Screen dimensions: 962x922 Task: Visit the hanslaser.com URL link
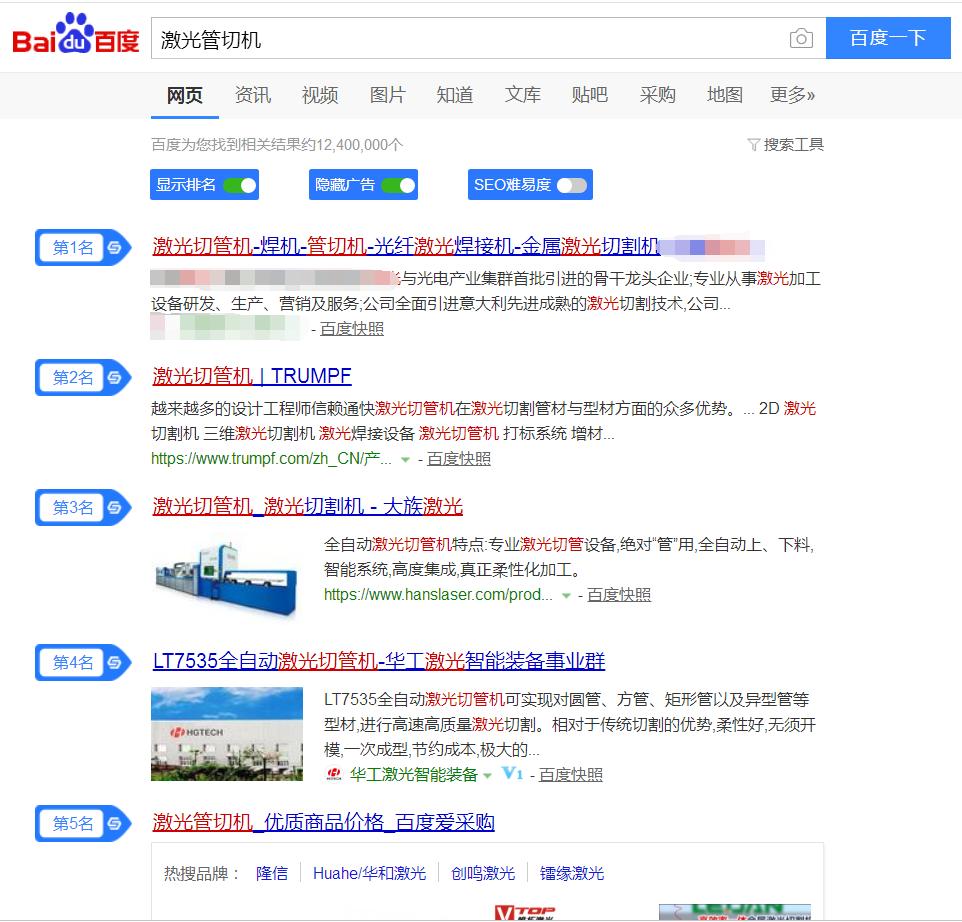click(x=438, y=594)
